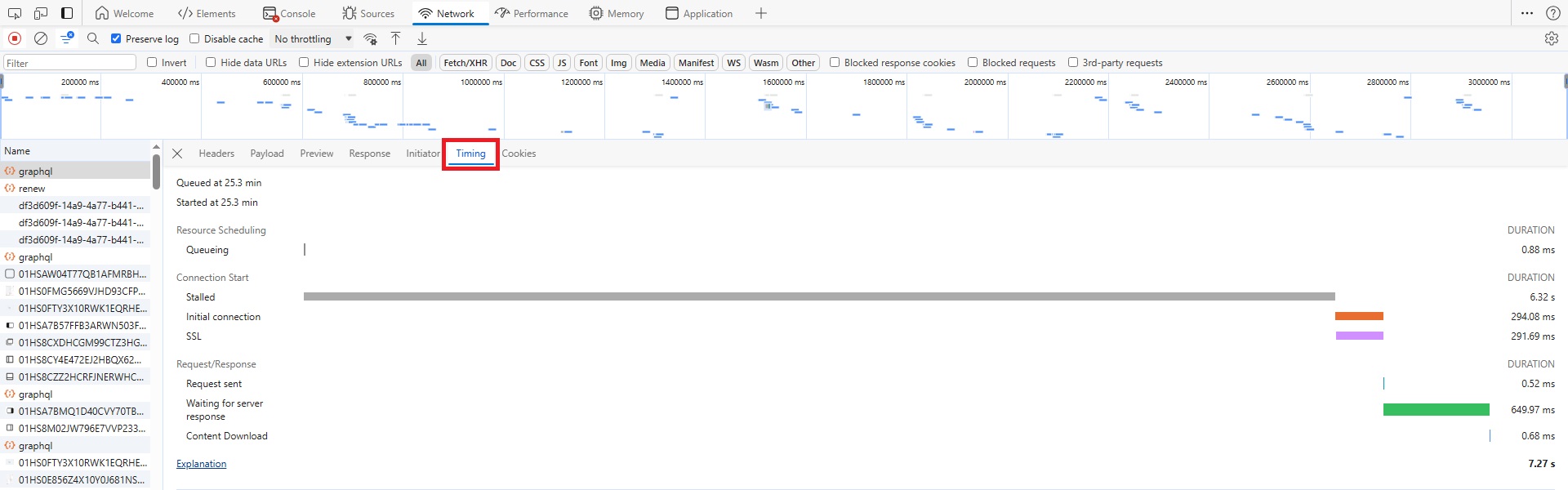Close the request details pane
Screen dimensions: 1568x490
(x=177, y=154)
